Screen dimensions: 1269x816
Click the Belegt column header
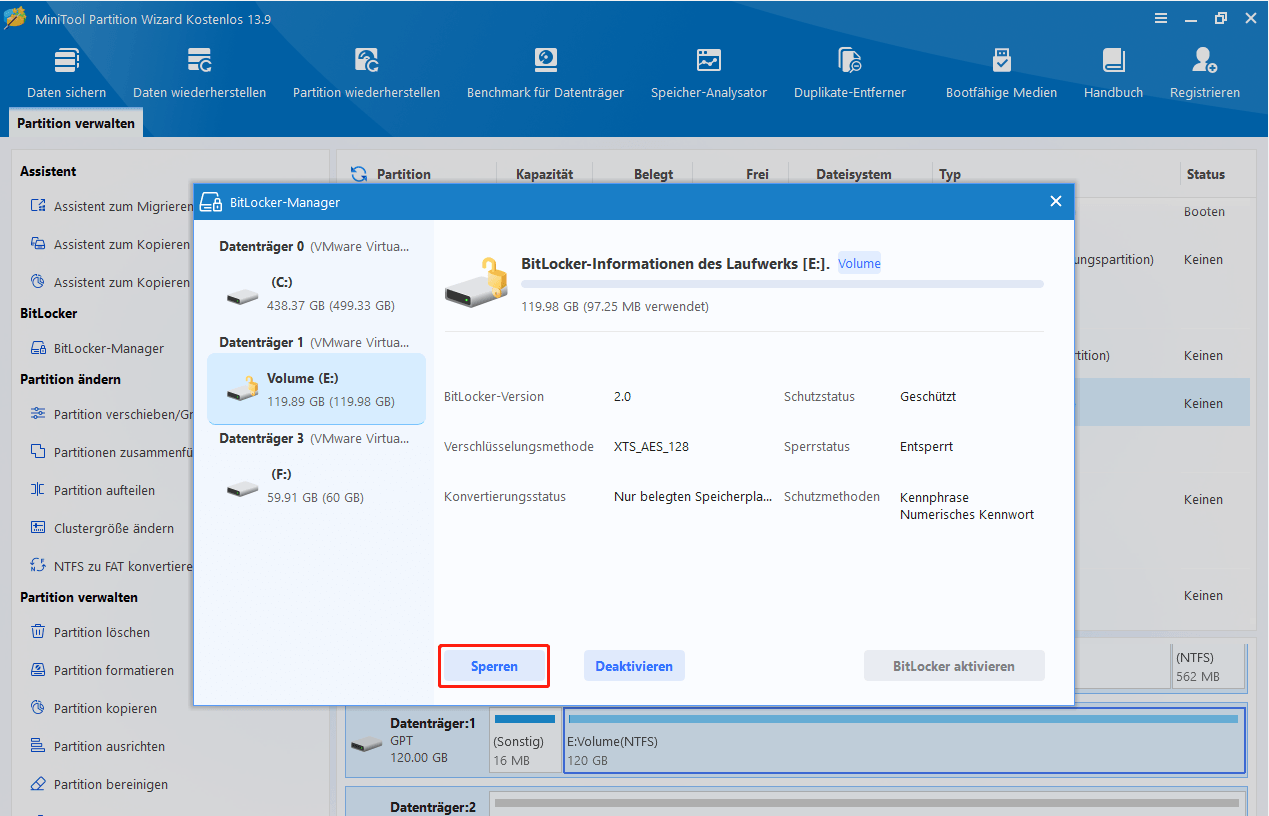(x=653, y=174)
